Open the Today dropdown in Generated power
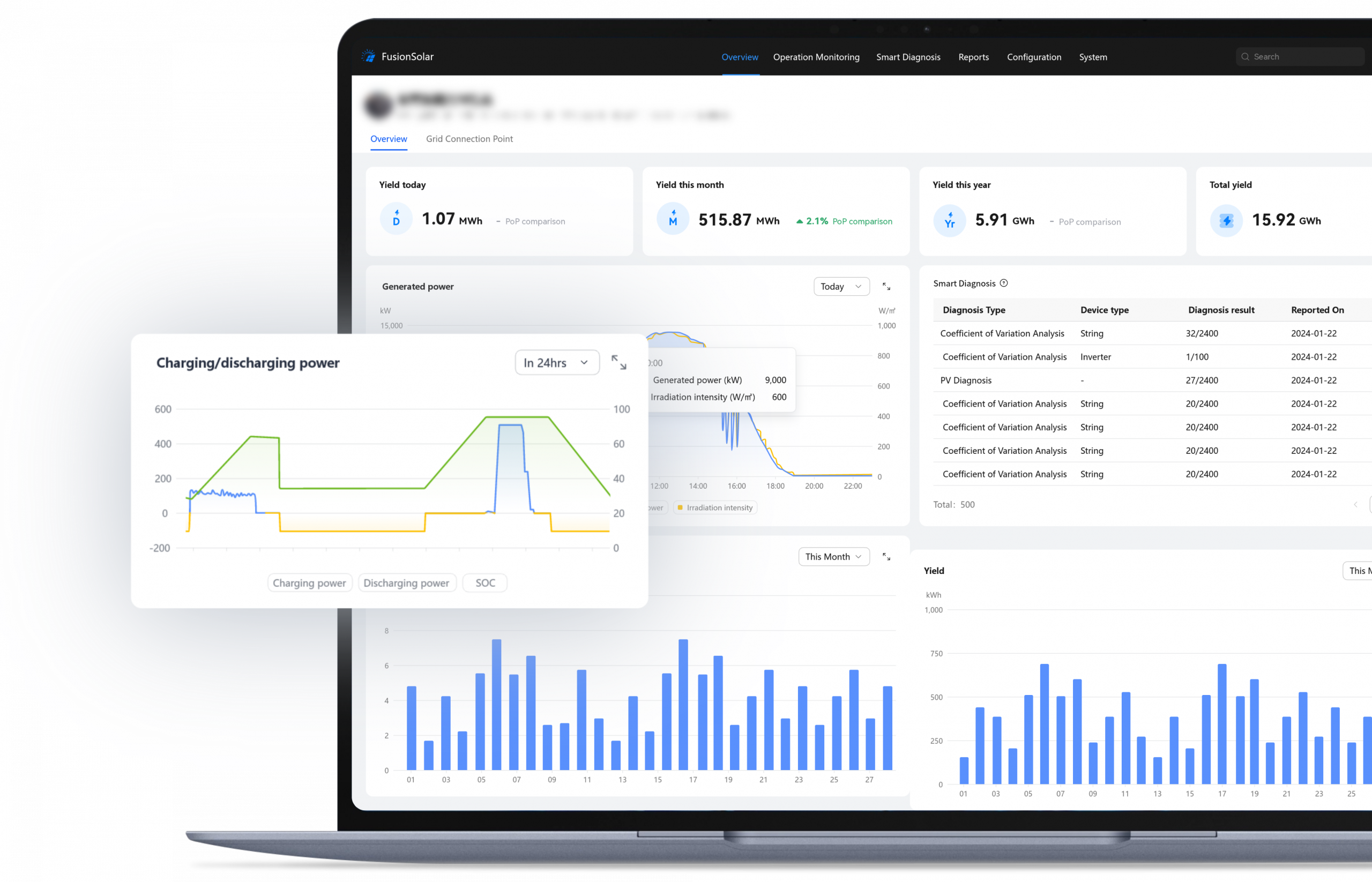 tap(841, 286)
